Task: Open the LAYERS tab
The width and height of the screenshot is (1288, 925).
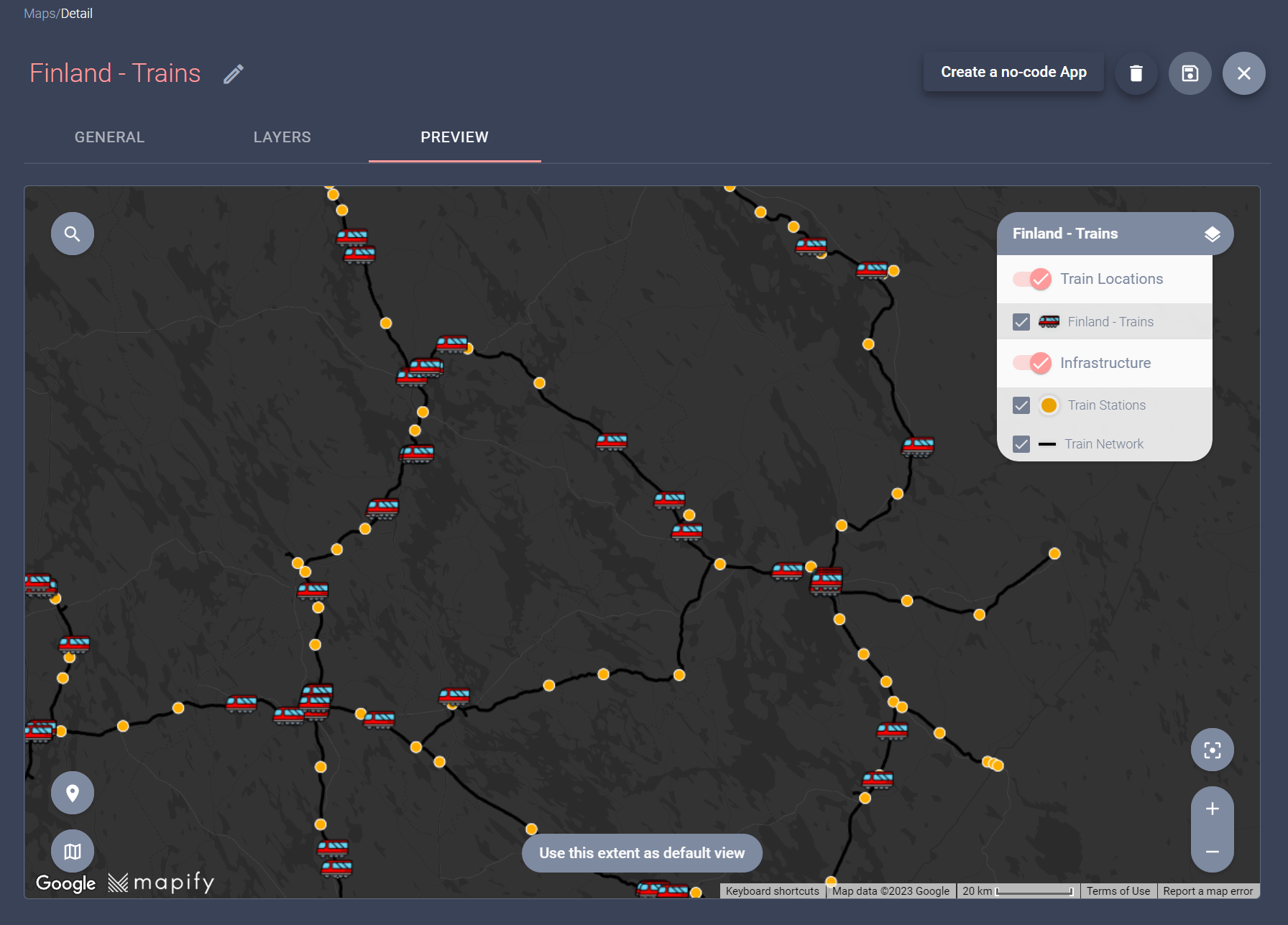Action: point(282,137)
